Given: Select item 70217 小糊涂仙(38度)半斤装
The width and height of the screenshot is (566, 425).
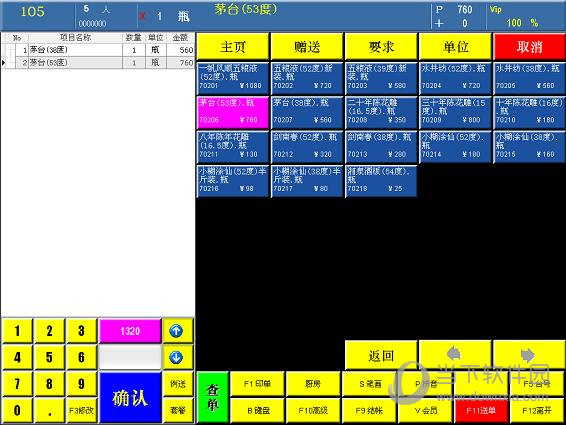Looking at the screenshot, I should (x=307, y=181).
